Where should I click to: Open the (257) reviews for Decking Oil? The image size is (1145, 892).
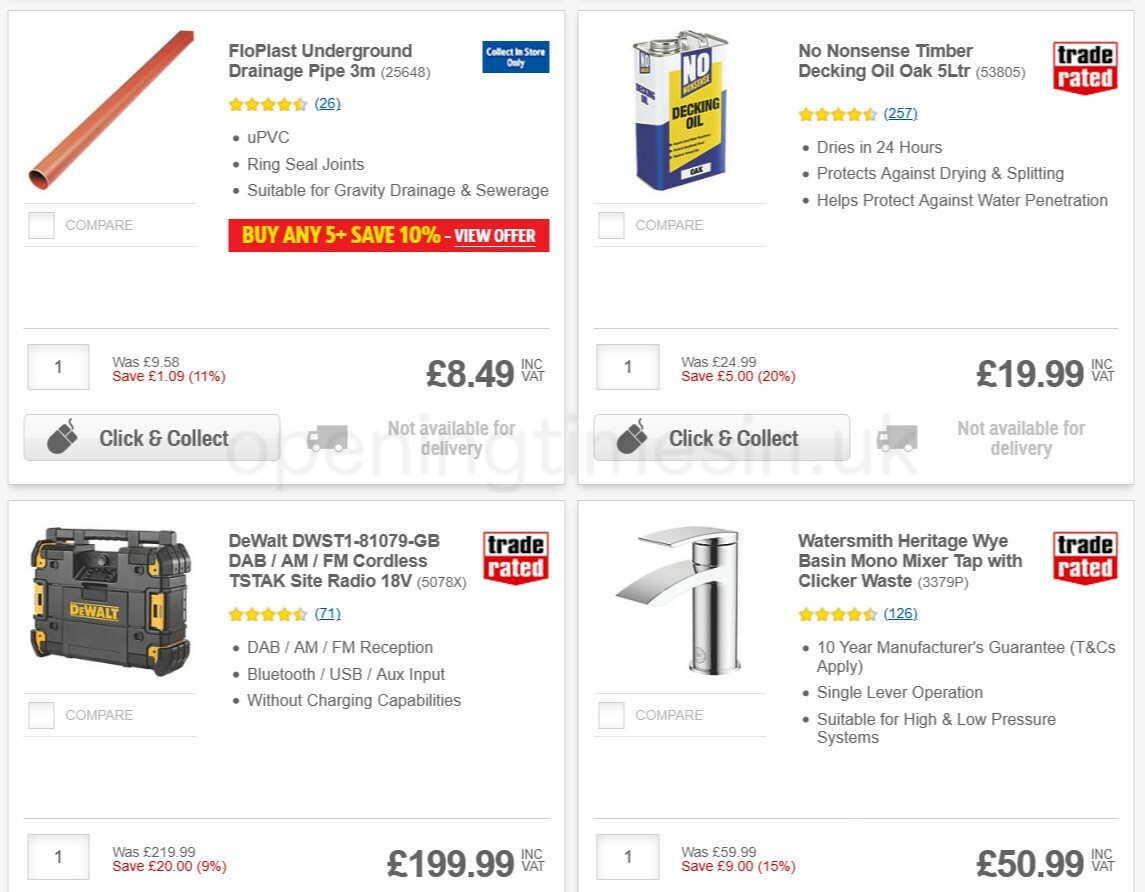[900, 113]
